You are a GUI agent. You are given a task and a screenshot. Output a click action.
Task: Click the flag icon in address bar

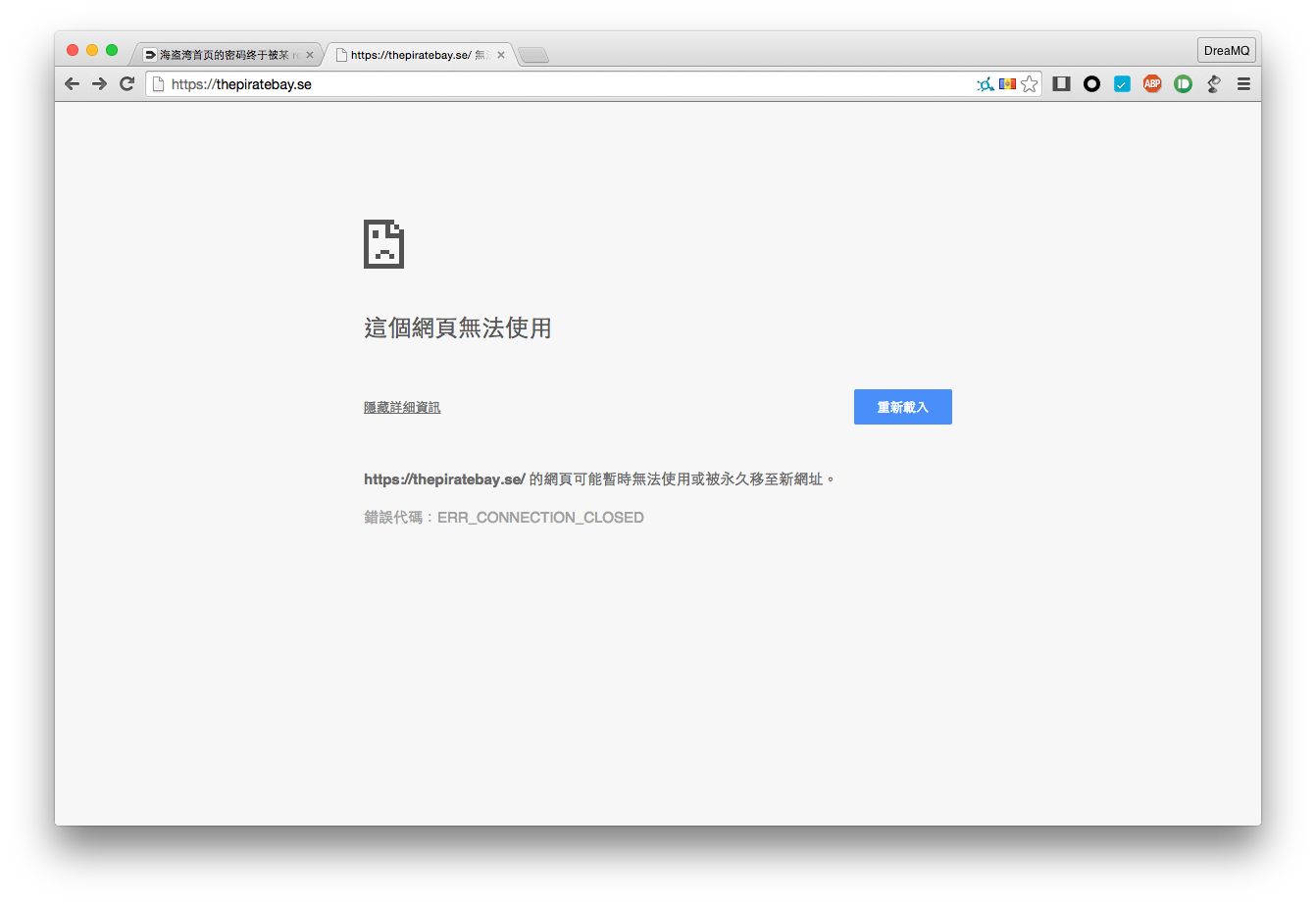[x=1007, y=84]
